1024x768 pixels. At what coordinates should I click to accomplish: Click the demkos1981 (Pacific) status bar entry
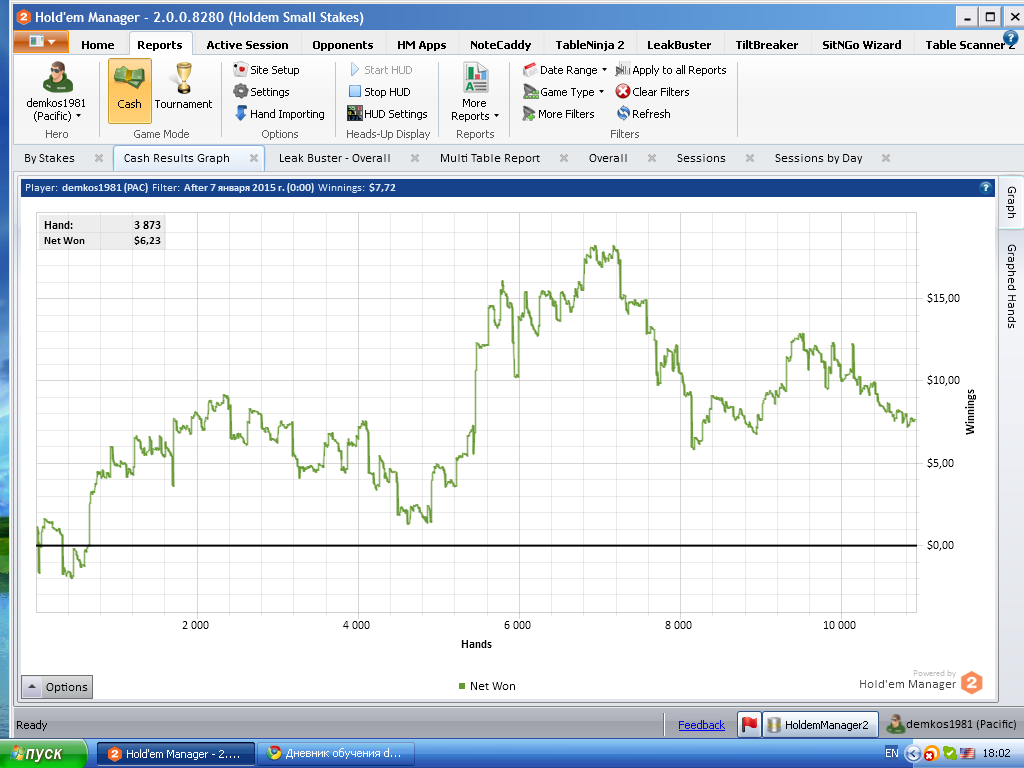coord(952,724)
